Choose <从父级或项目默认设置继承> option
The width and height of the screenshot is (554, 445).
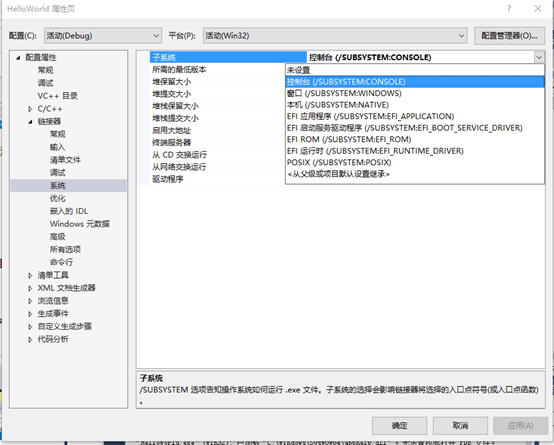(415, 174)
